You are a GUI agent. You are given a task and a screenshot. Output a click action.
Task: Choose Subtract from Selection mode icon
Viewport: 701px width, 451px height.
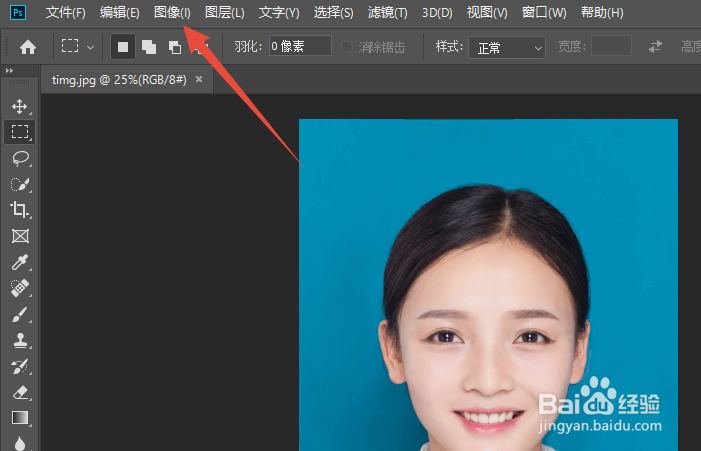coord(175,46)
